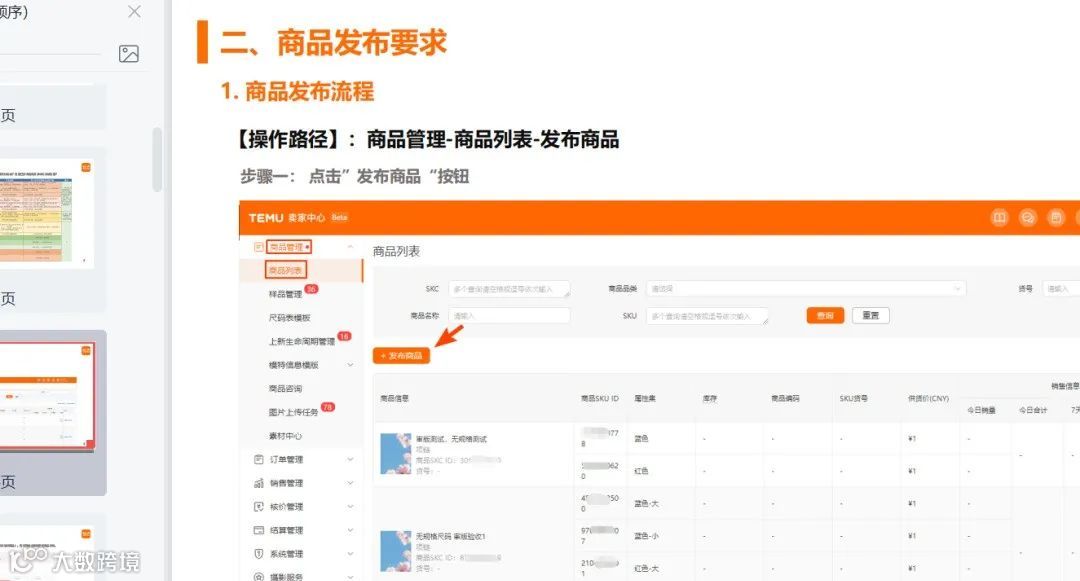Click the orange 查询 button

coord(825,315)
